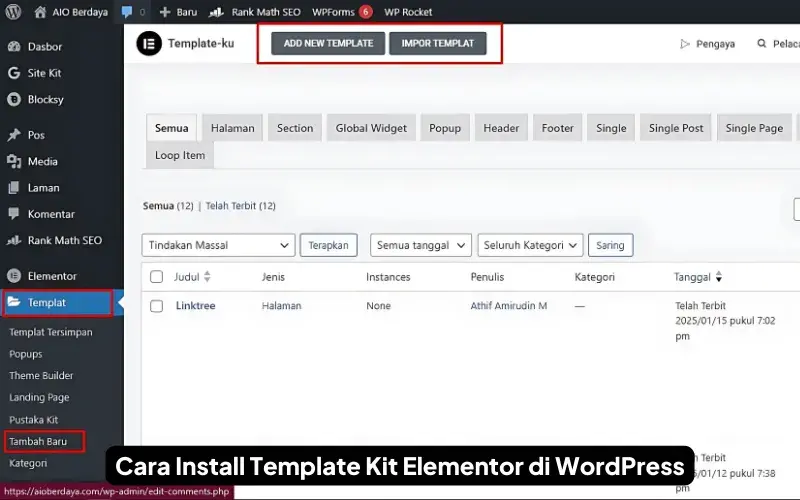Click the Site Kit Google icon
800x500 pixels.
tap(14, 73)
